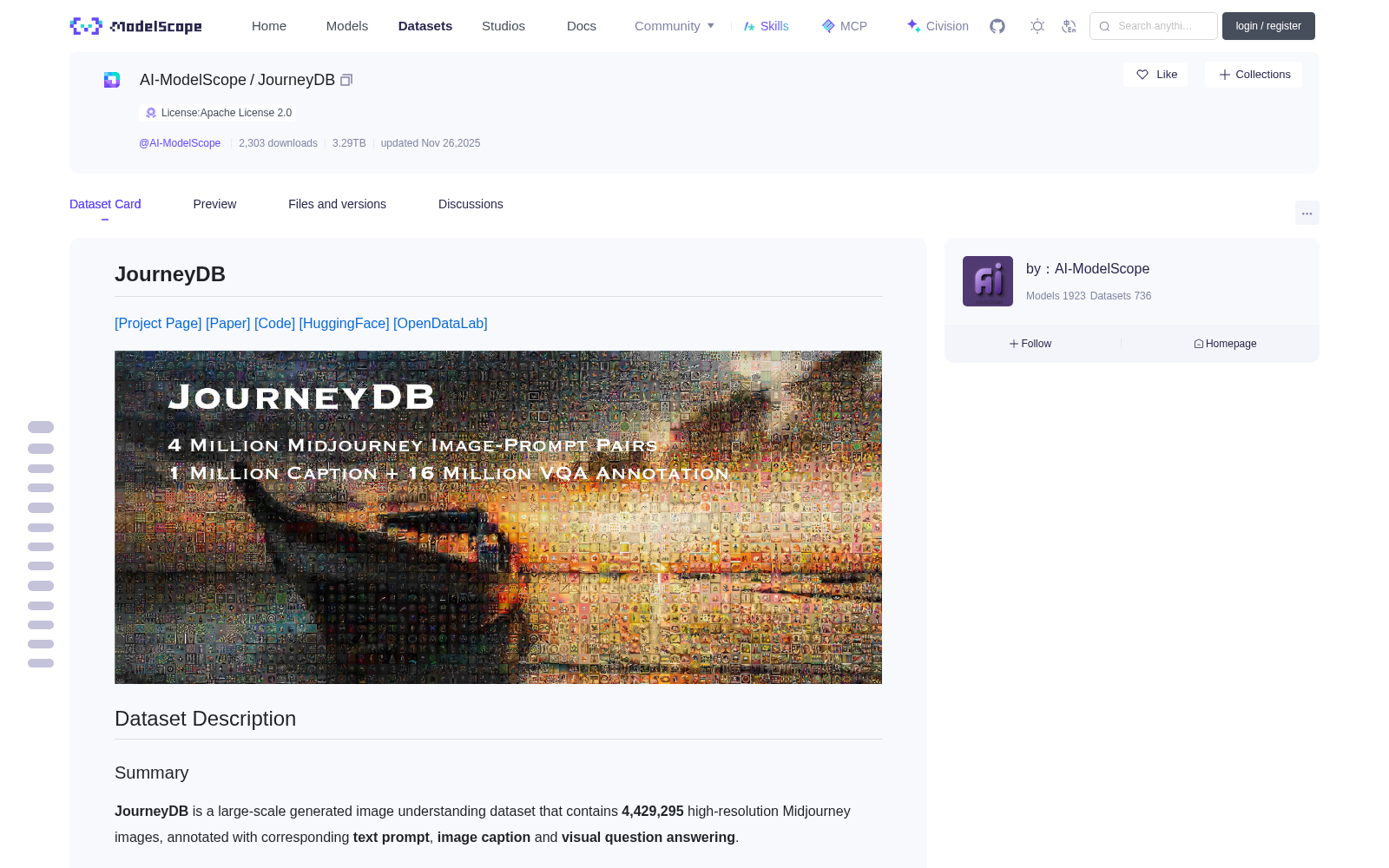This screenshot has height=868, width=1389.
Task: Add the dataset to Collections
Action: (1254, 75)
